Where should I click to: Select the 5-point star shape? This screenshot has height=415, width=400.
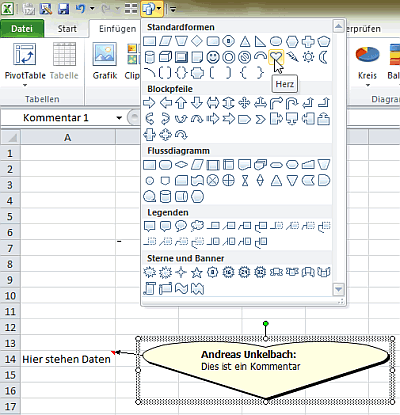[197, 272]
